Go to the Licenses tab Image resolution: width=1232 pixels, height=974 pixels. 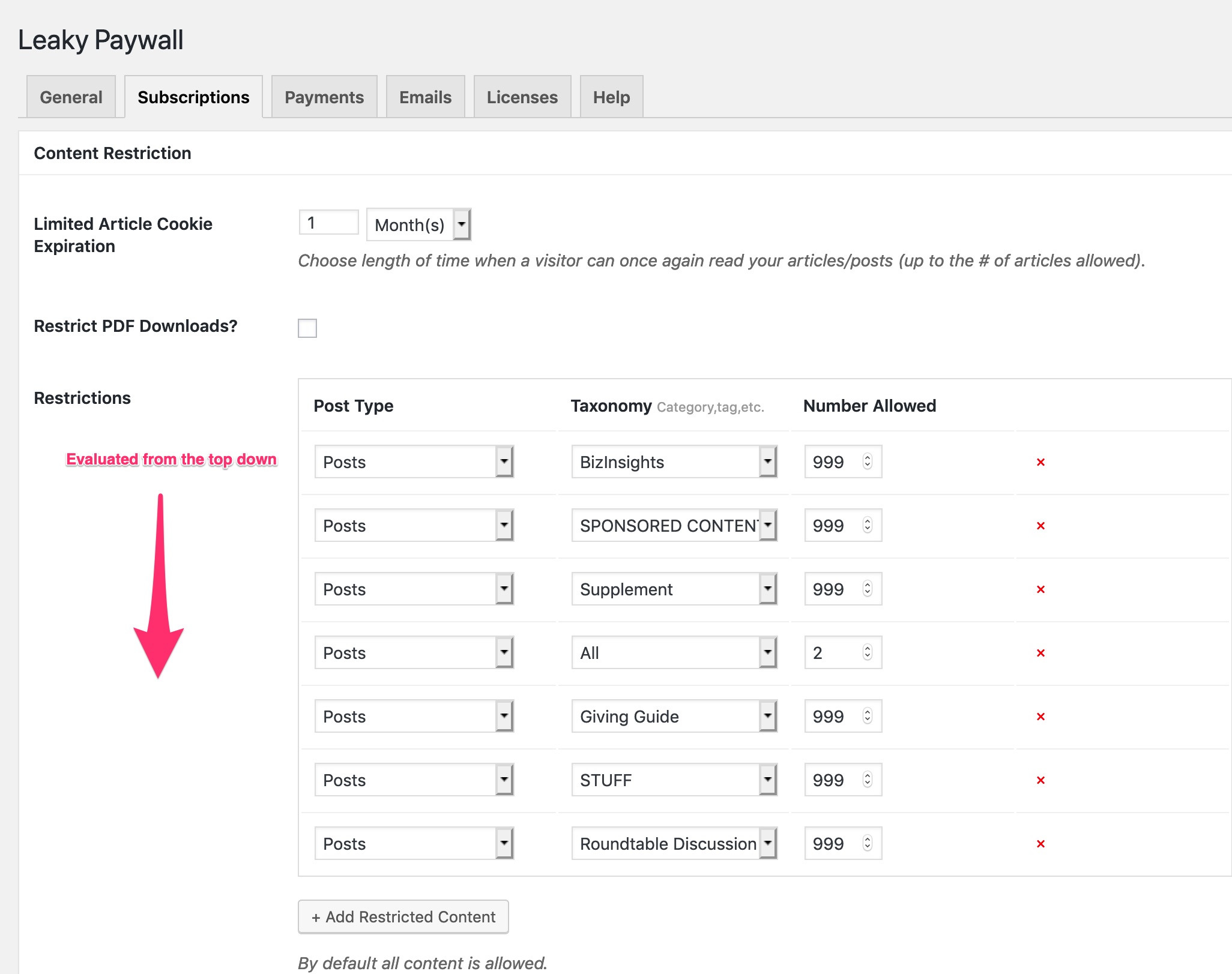point(522,97)
